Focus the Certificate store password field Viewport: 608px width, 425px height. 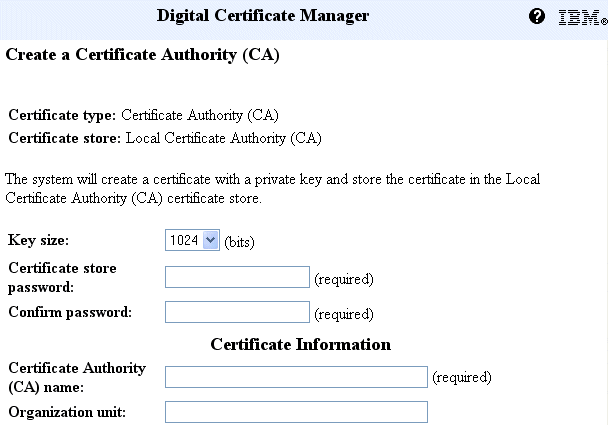[x=237, y=277]
